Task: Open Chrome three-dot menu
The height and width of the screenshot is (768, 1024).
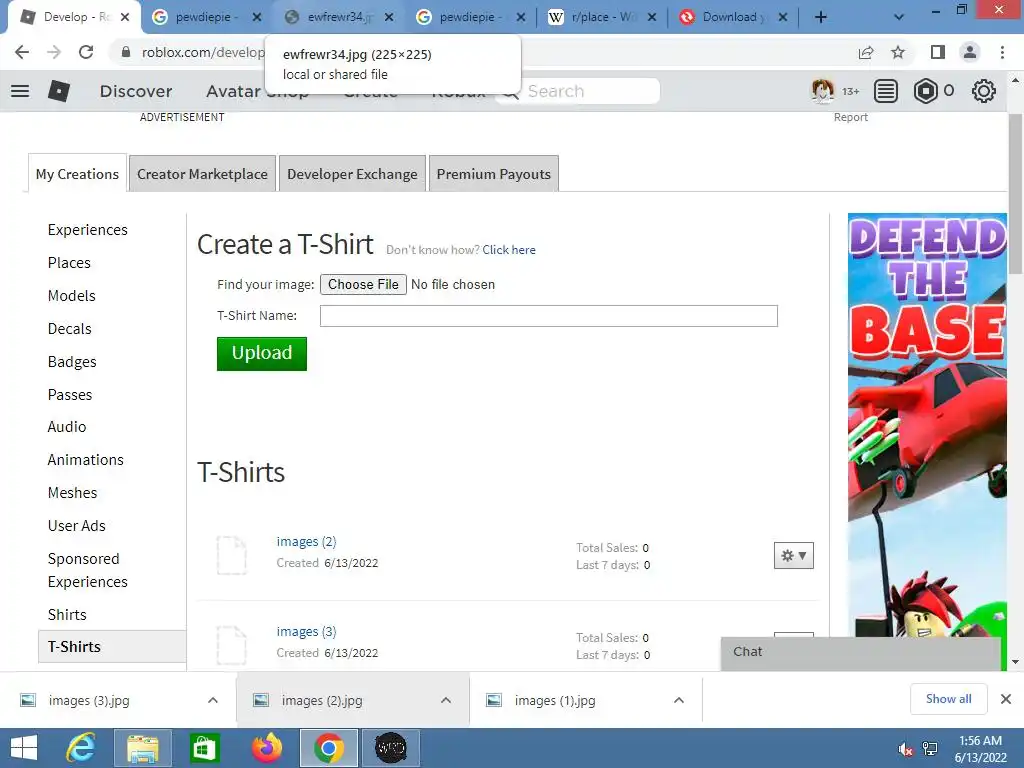Action: (1002, 52)
